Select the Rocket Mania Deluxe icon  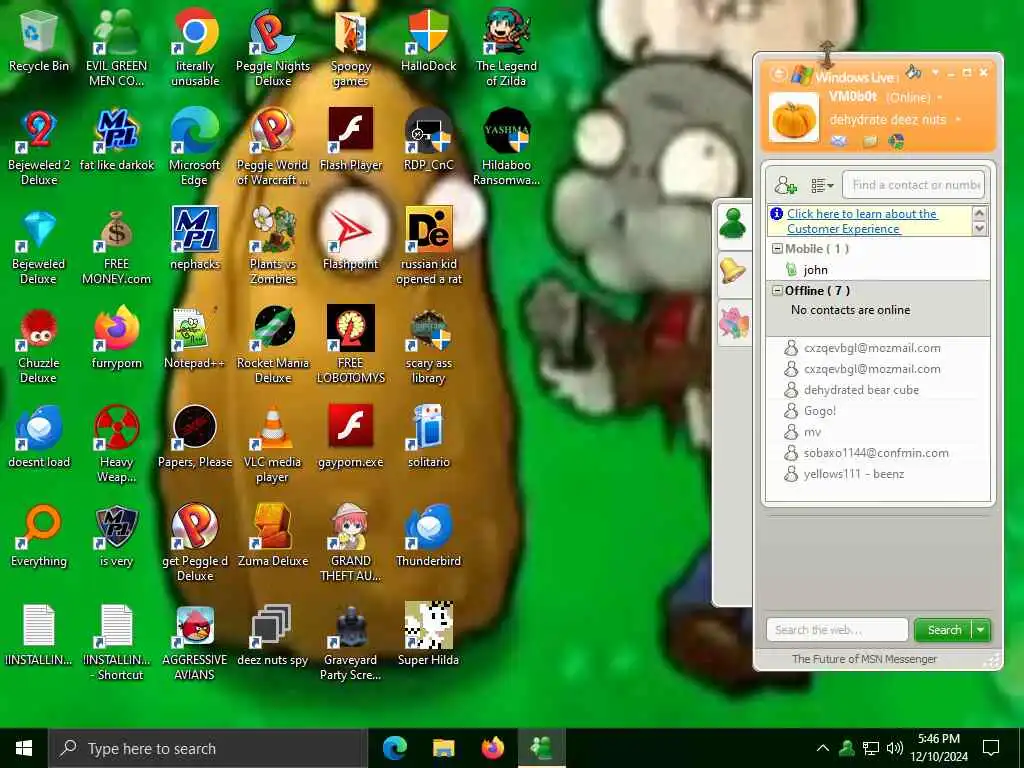coord(273,345)
